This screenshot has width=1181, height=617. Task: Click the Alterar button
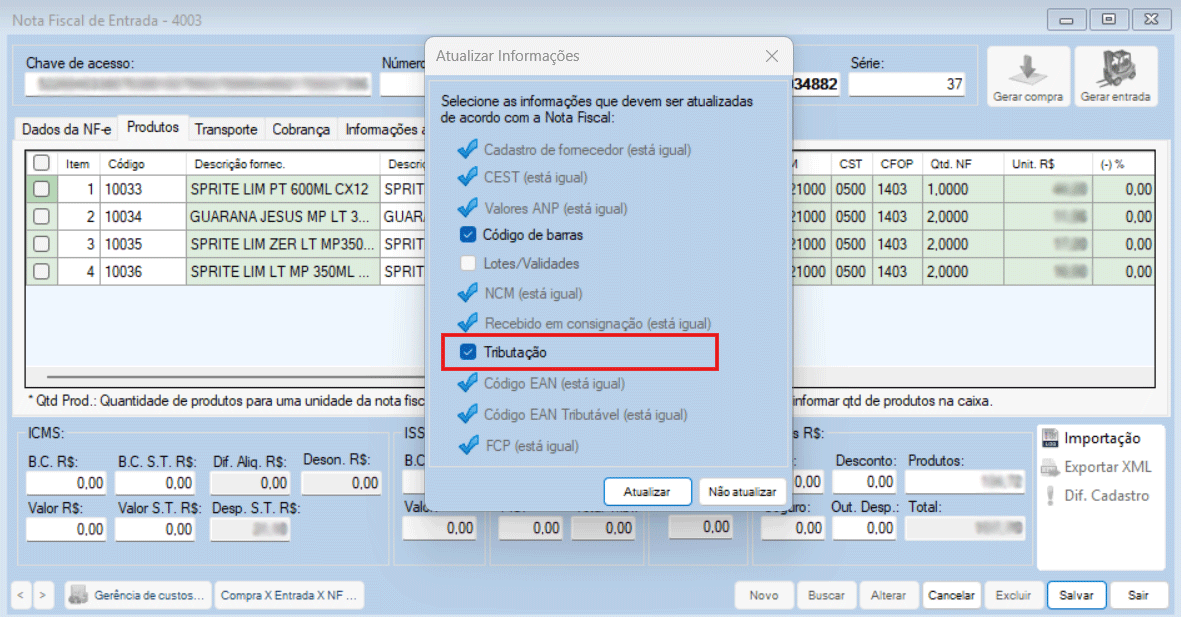tap(889, 595)
